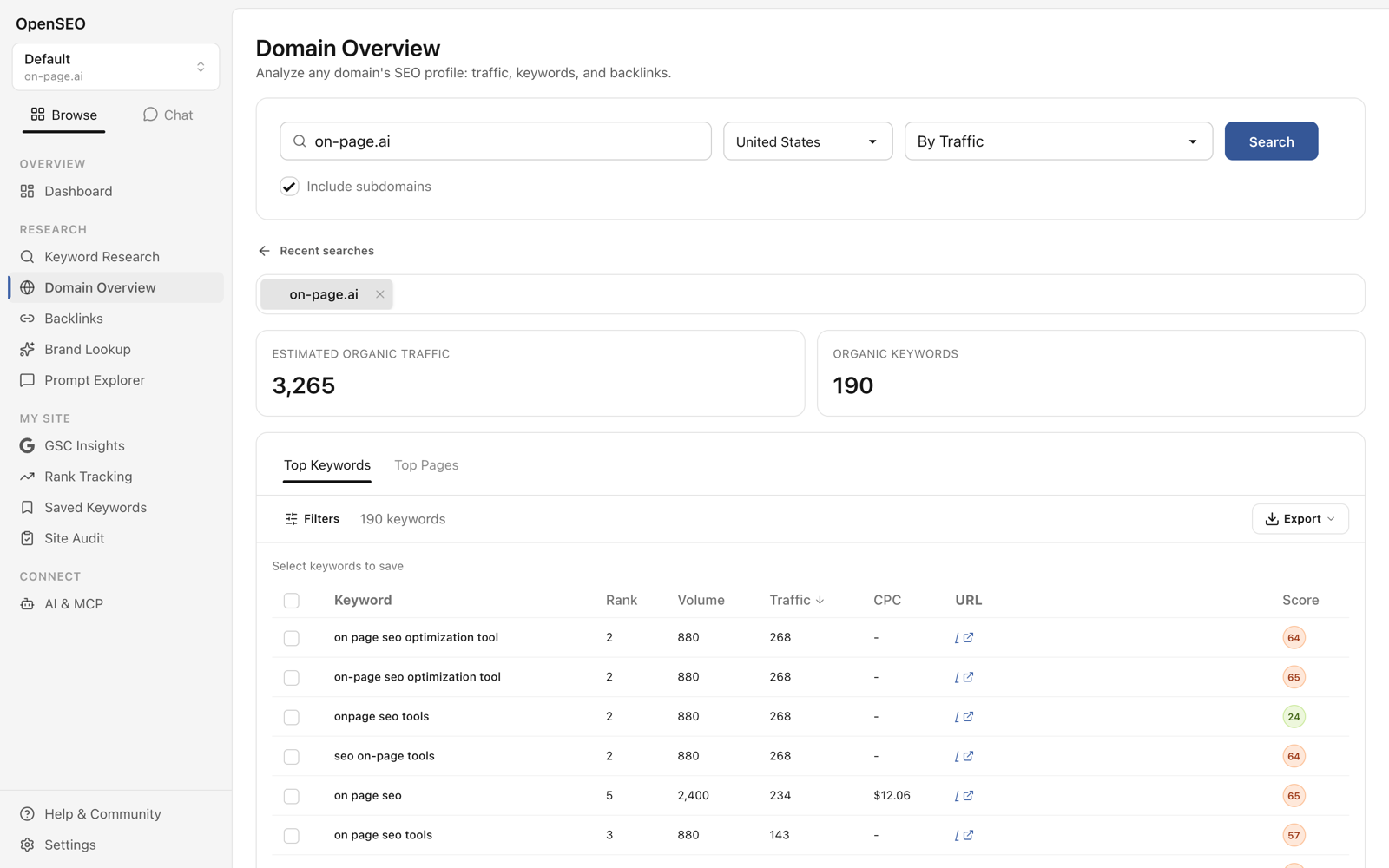Open Site Audit sidebar link
Viewport: 1389px width, 868px height.
[x=116, y=538]
